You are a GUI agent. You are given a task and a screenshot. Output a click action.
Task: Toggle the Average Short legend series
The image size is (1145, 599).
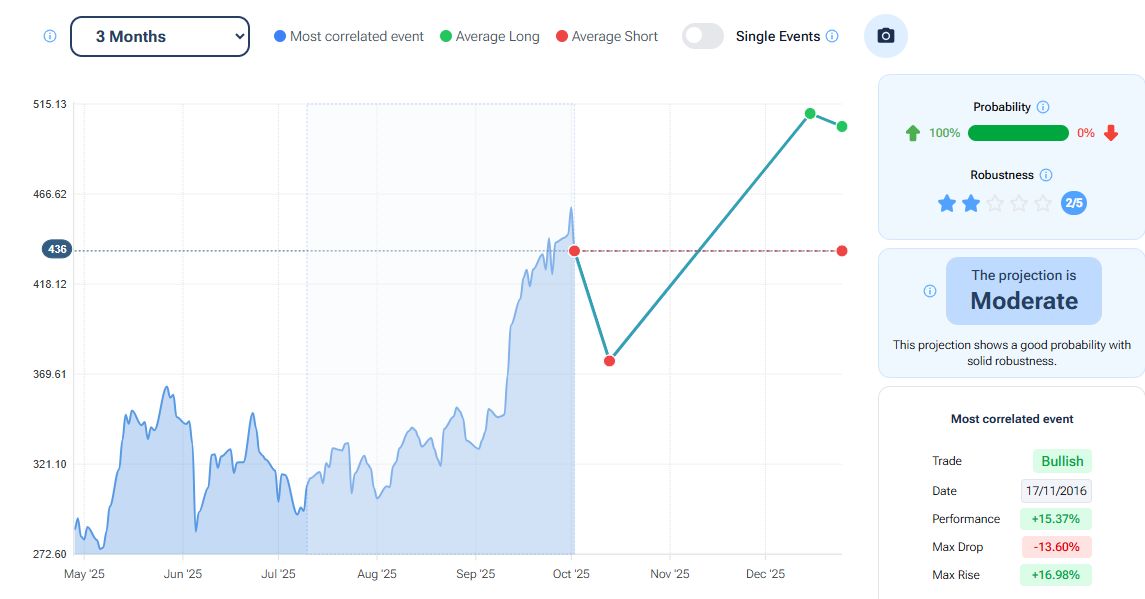(606, 36)
